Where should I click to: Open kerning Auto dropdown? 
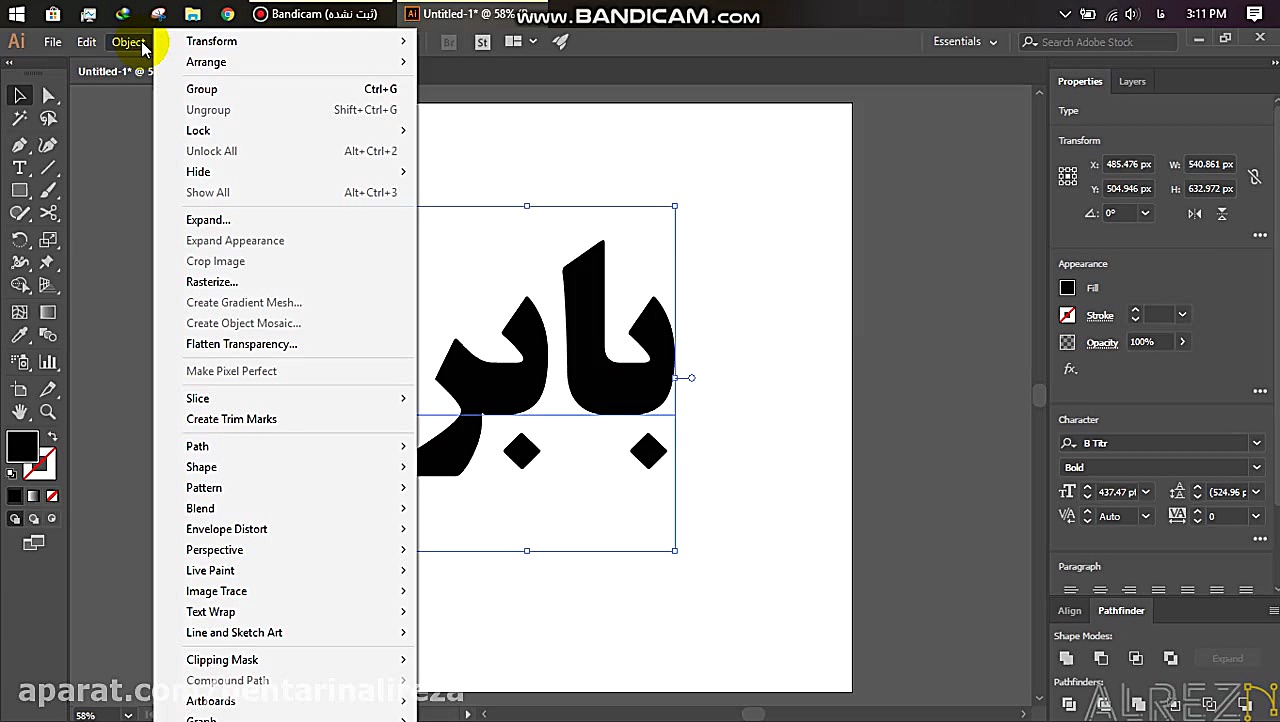[1145, 516]
